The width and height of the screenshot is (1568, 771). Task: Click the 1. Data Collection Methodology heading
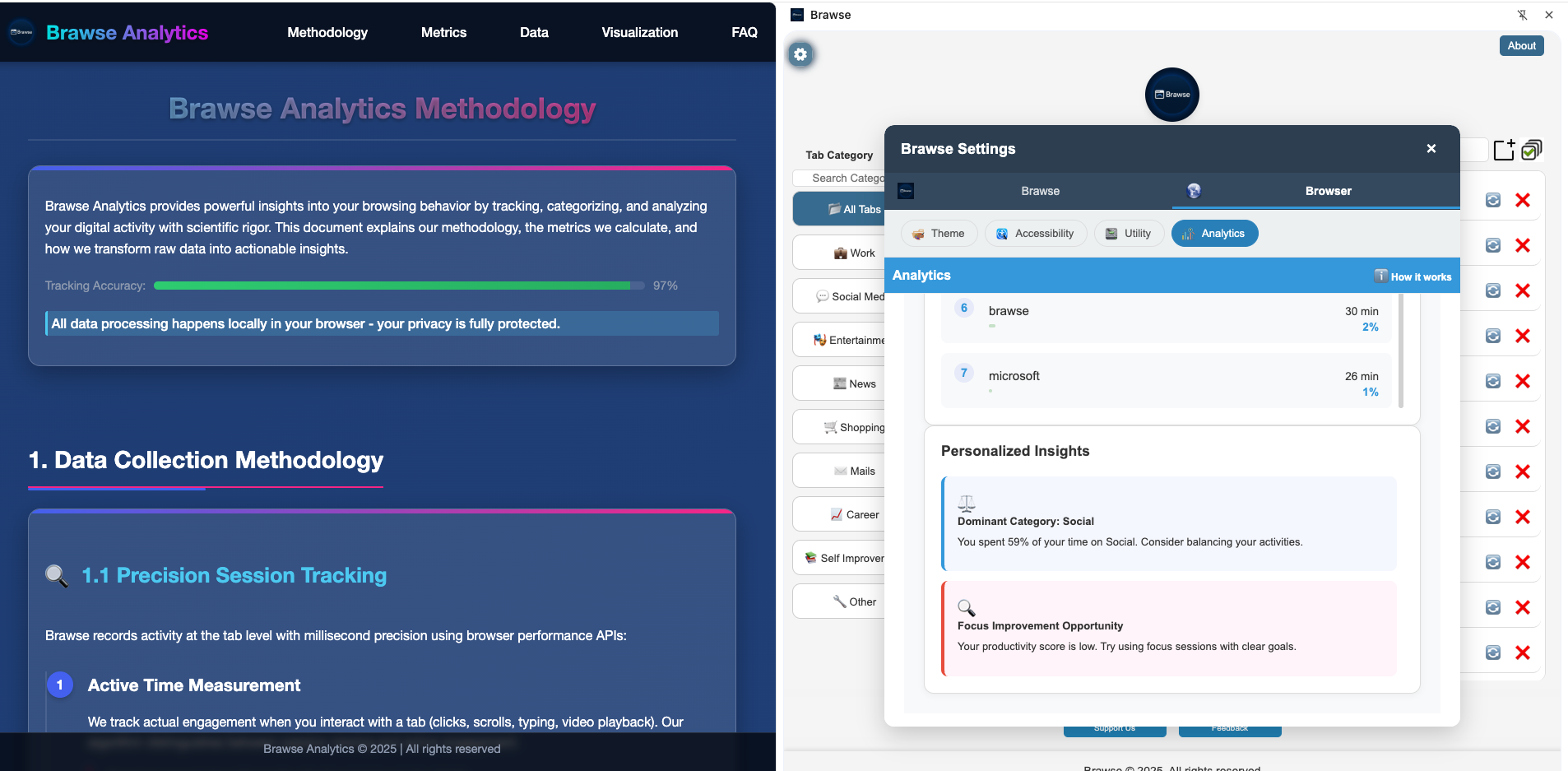click(206, 460)
